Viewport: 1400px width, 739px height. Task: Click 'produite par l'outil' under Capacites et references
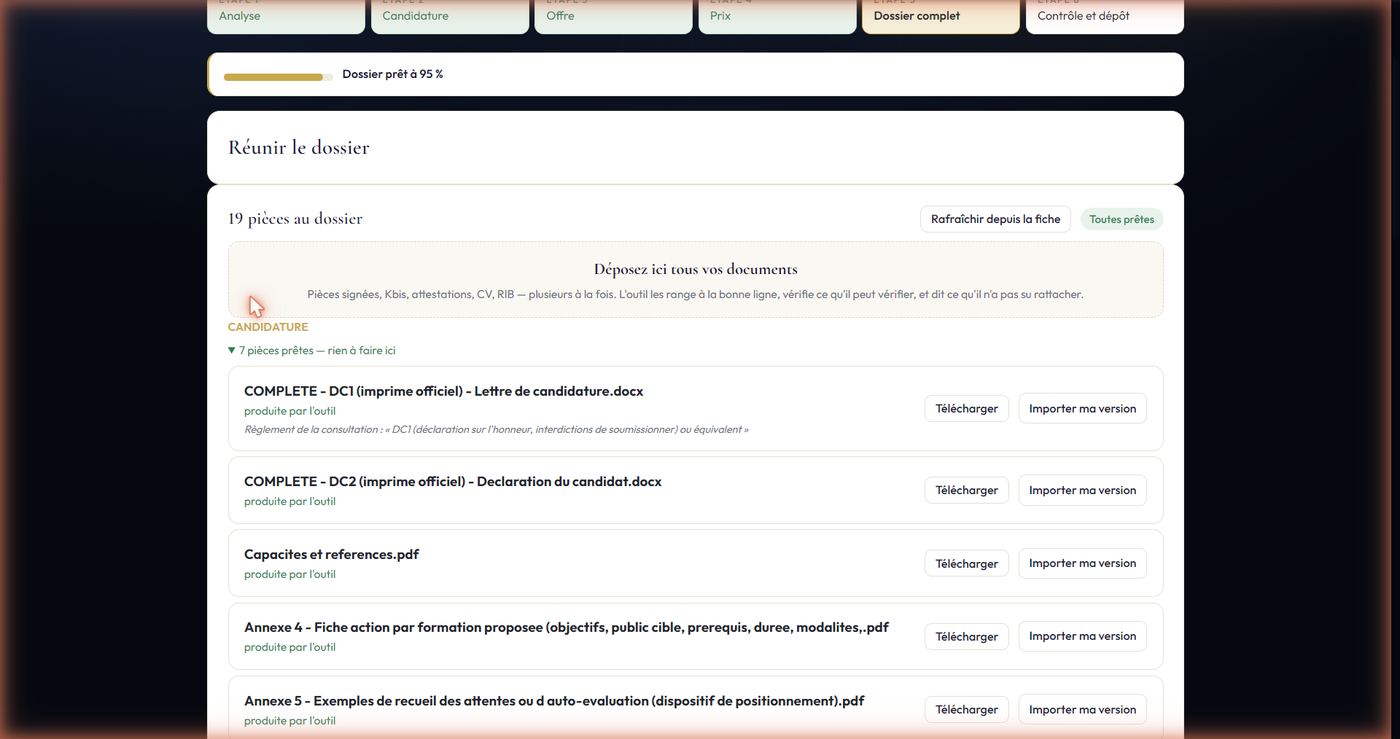coord(290,574)
